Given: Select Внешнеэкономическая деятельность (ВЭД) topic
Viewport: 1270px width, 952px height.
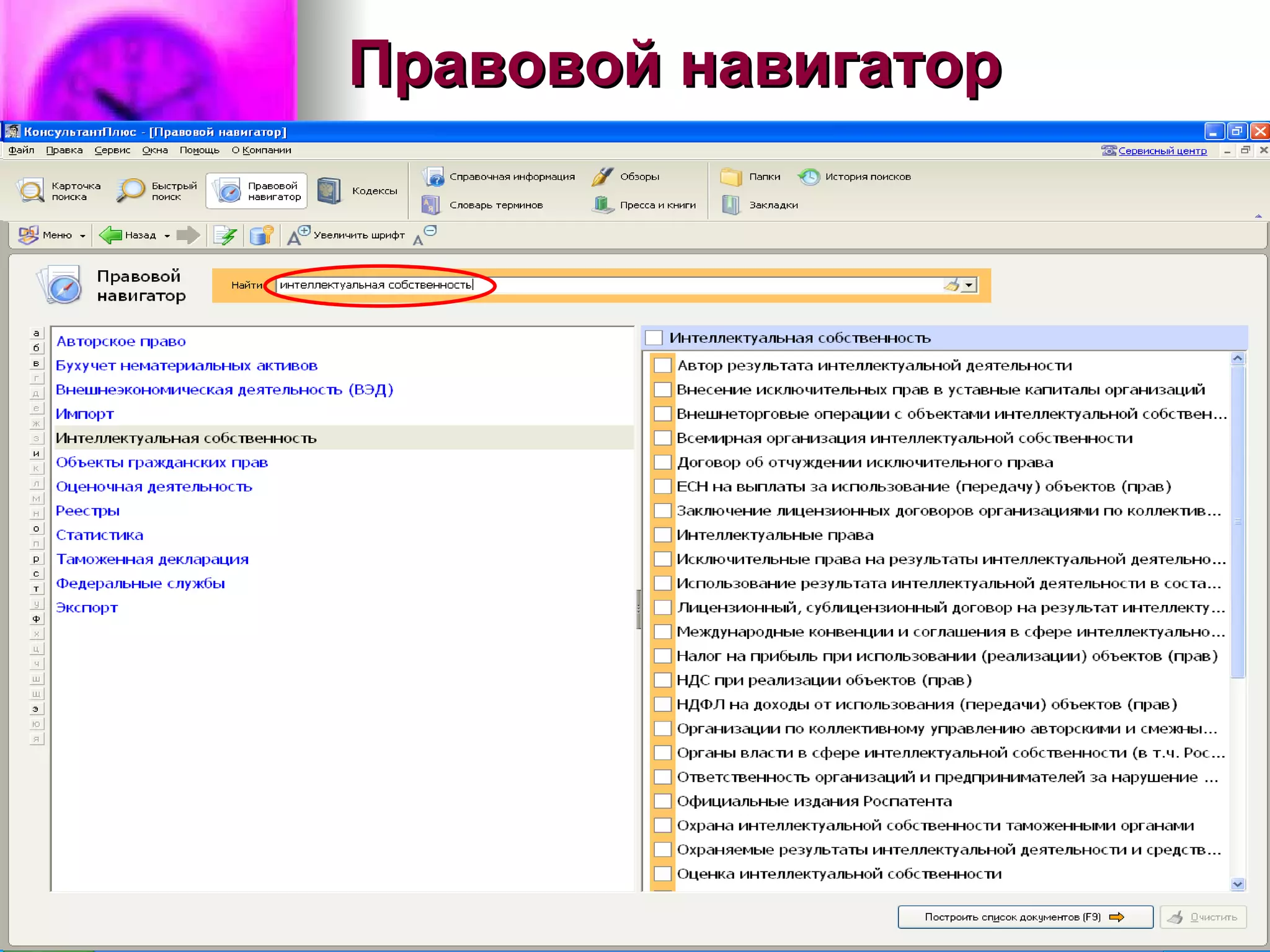Looking at the screenshot, I should [x=224, y=389].
